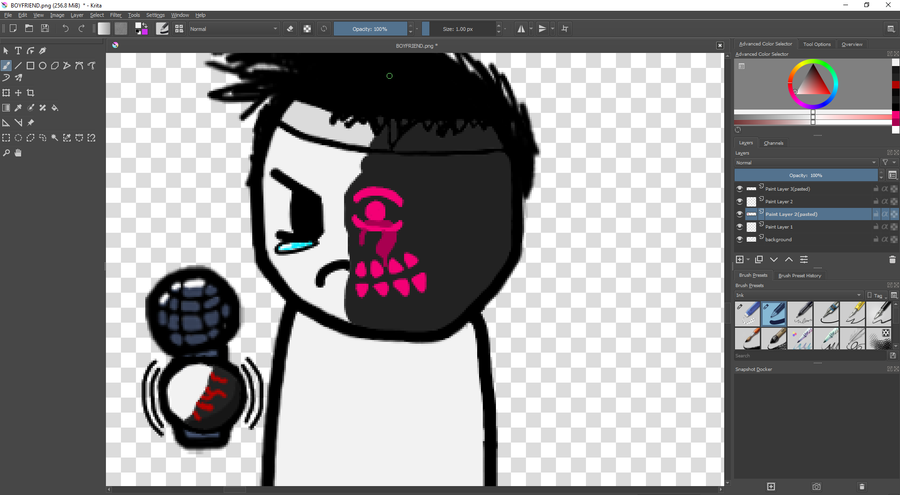Choose the Rectangular selection tool
Screen dimensions: 900x495
6,138
